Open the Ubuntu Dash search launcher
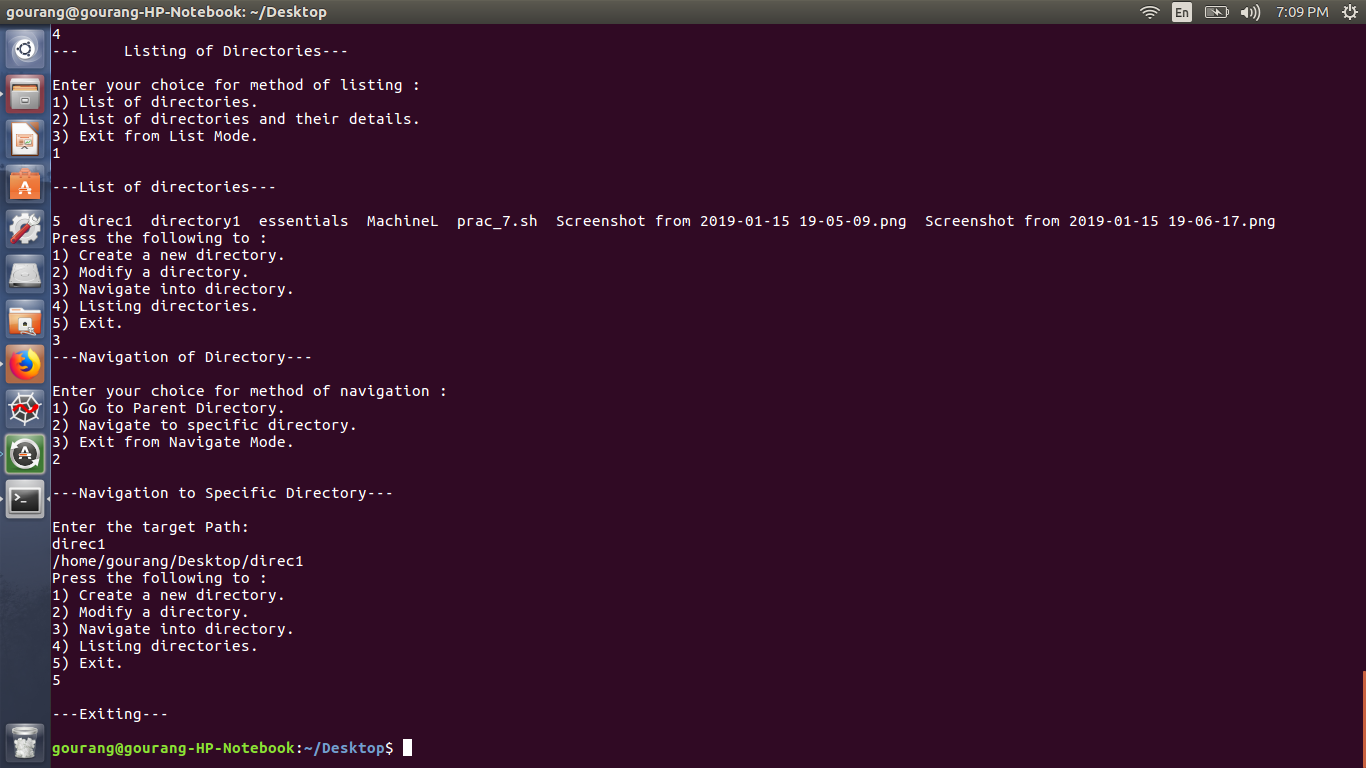This screenshot has height=768, width=1366. coord(25,48)
